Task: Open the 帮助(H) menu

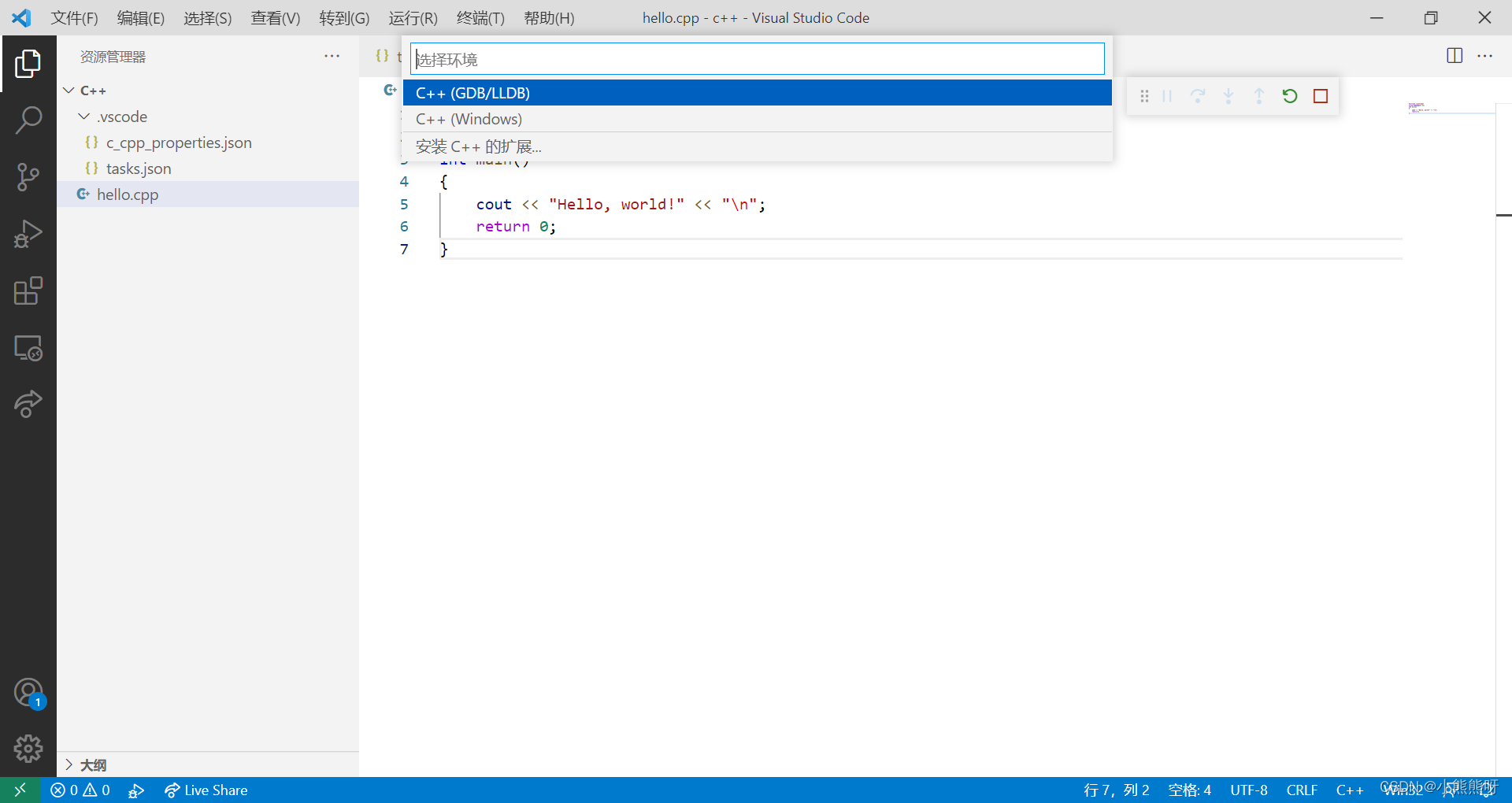Action: [x=549, y=17]
